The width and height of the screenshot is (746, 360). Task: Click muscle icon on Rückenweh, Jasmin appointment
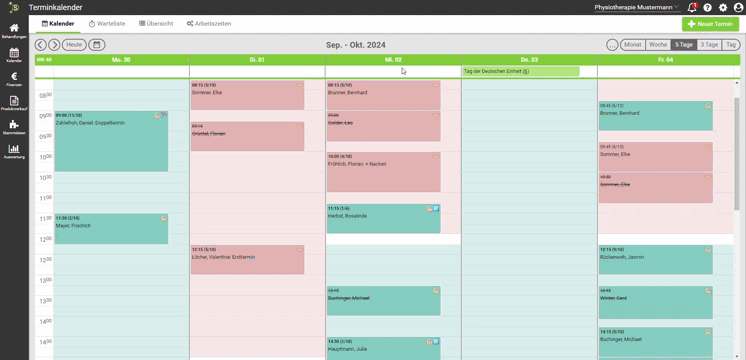708,249
